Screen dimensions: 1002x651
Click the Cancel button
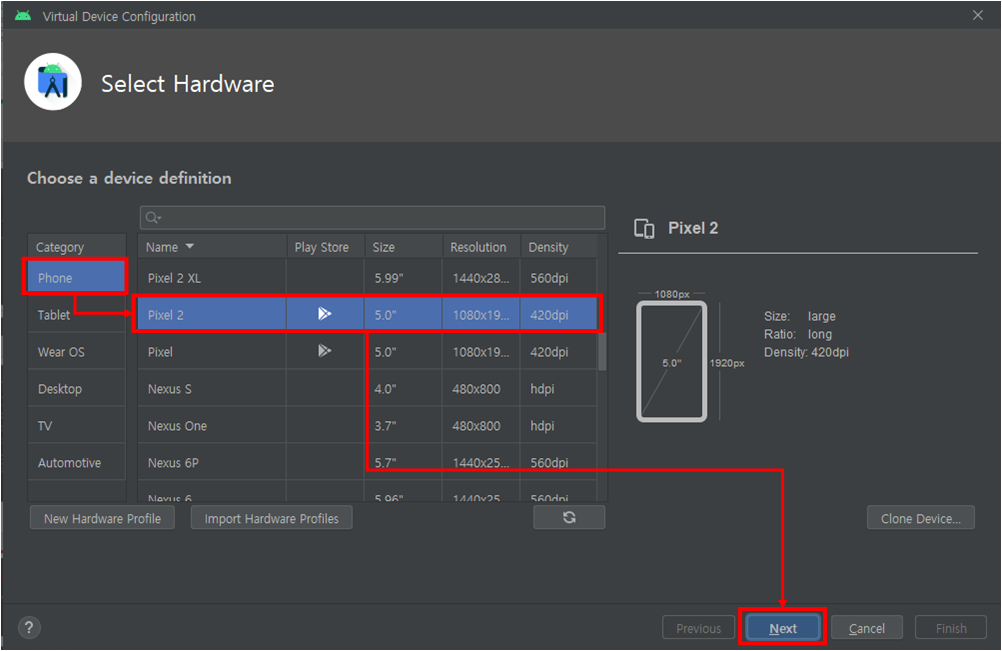pos(867,628)
